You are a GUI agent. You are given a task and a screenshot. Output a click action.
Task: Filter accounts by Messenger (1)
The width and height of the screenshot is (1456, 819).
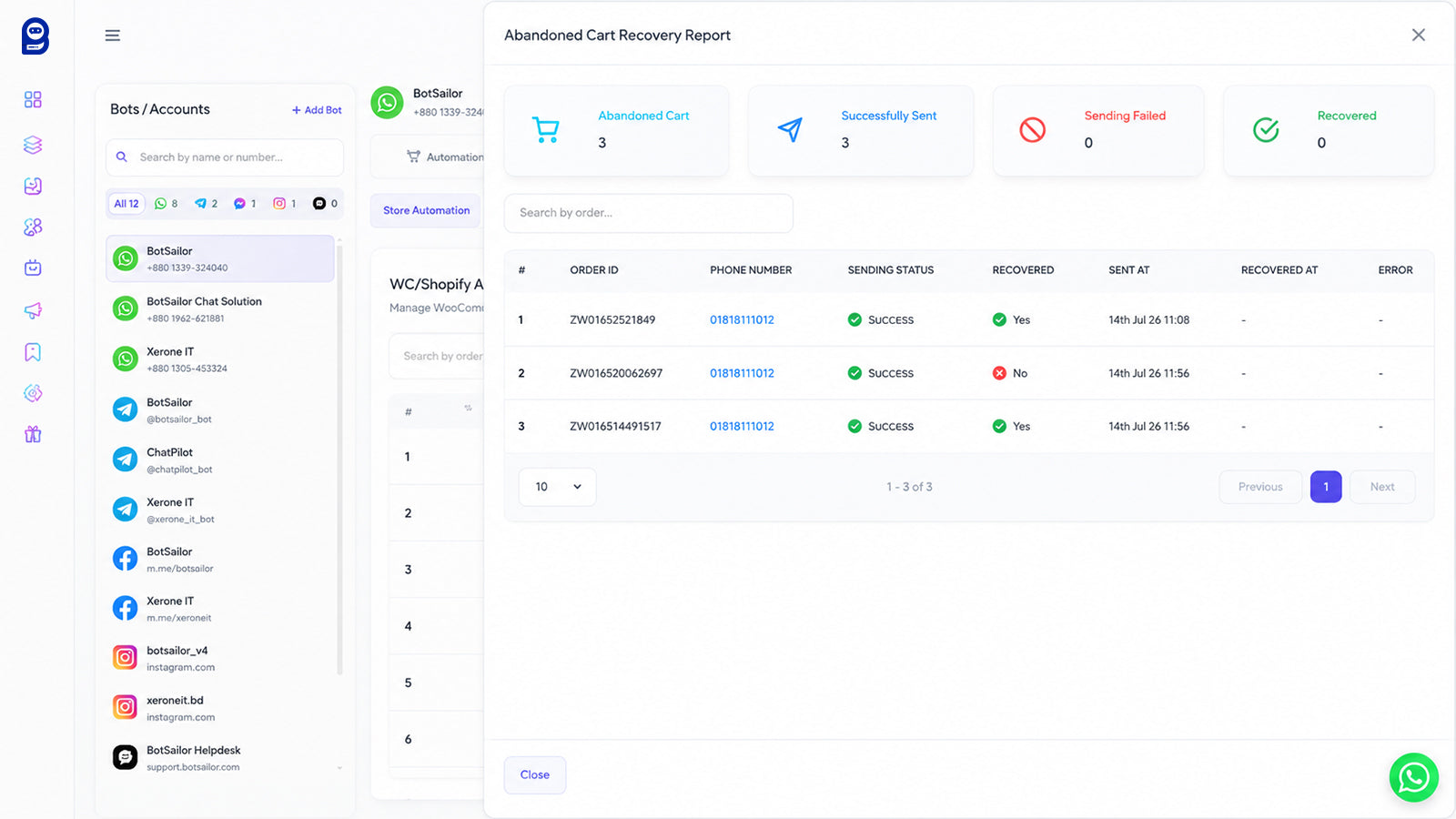point(245,204)
